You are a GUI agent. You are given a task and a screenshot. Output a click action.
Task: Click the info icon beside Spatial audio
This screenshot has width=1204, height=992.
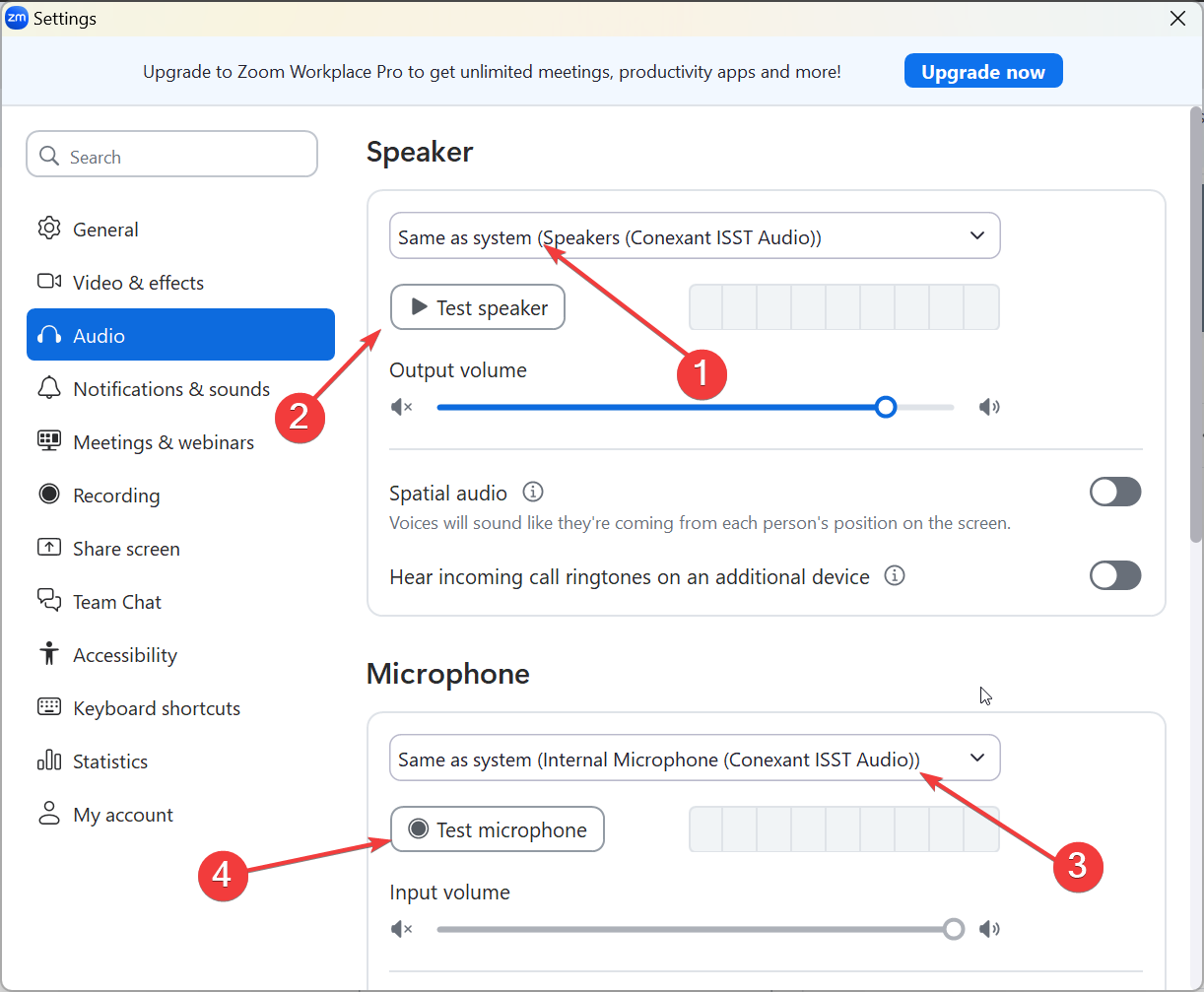click(533, 492)
